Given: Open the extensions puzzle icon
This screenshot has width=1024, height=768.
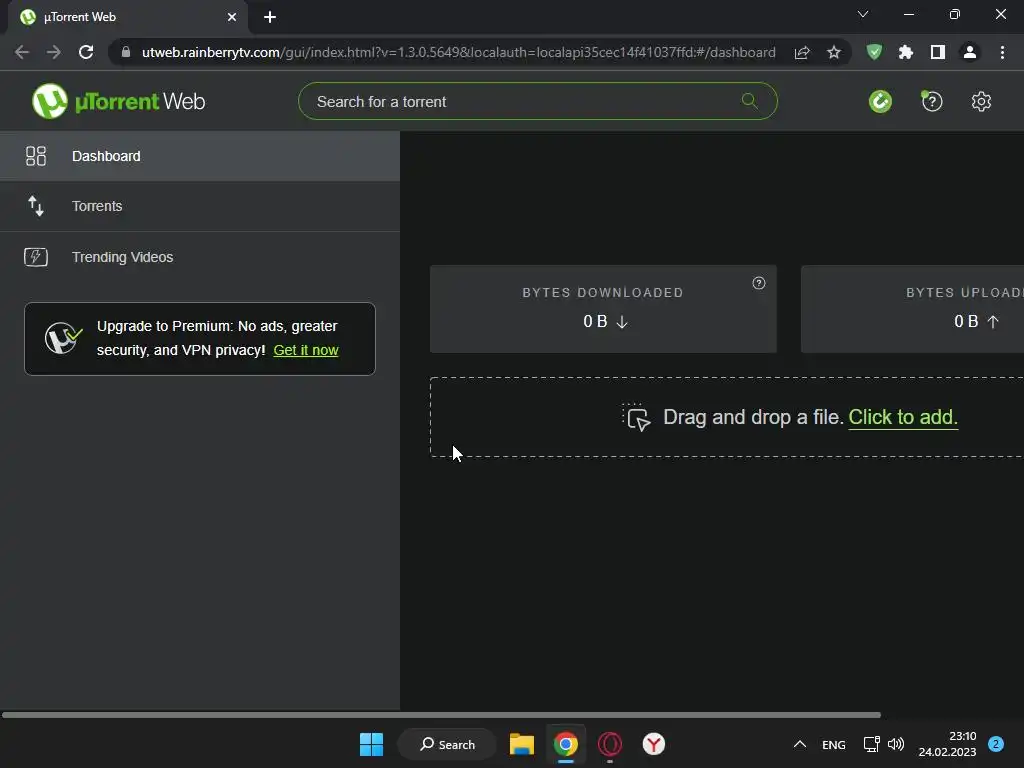Looking at the screenshot, I should click(x=906, y=52).
